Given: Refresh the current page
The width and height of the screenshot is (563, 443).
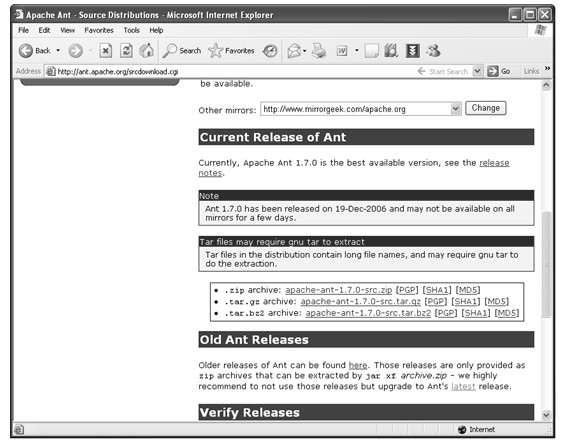Looking at the screenshot, I should pos(126,51).
